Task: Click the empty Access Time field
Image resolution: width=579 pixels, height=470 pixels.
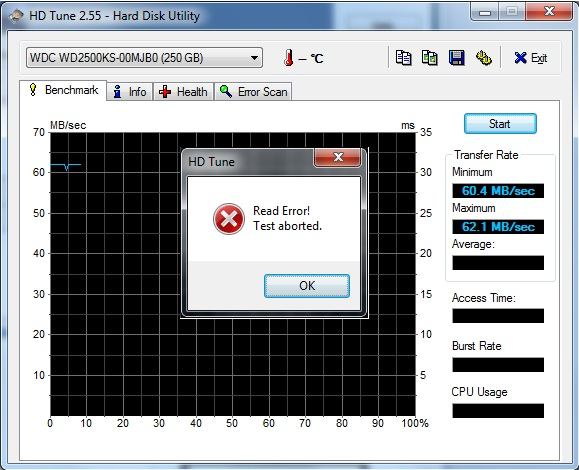Action: coord(498,316)
